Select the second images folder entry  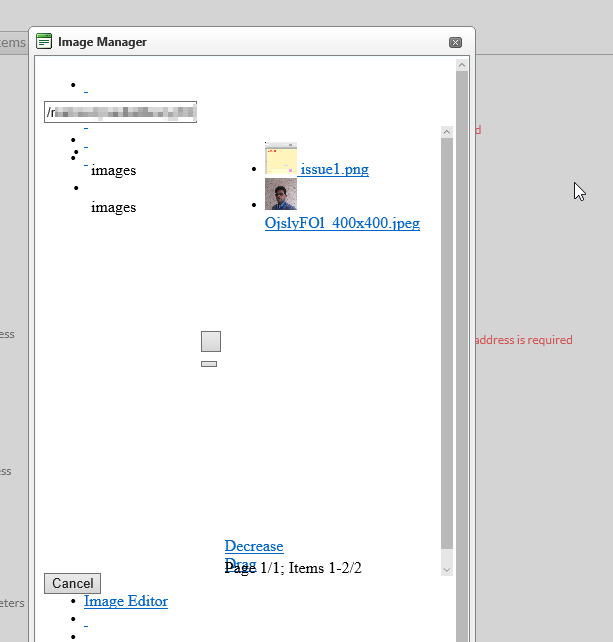pyautogui.click(x=113, y=208)
